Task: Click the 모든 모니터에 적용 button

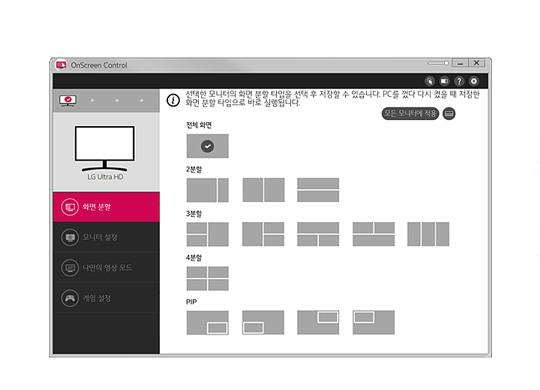Action: pyautogui.click(x=410, y=113)
